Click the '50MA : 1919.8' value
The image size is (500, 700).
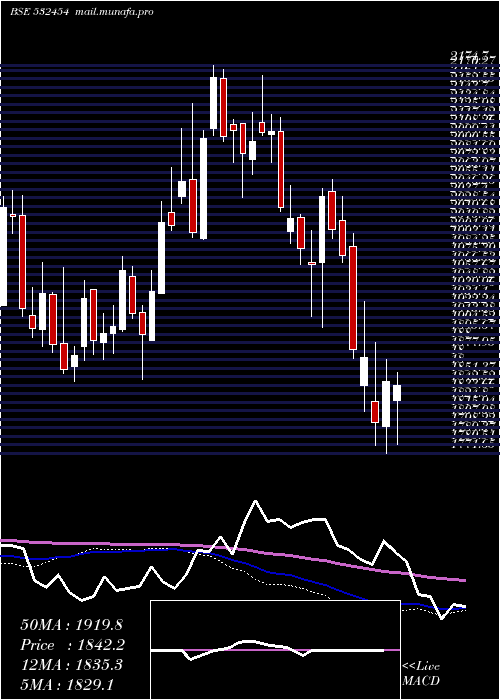coord(72,625)
